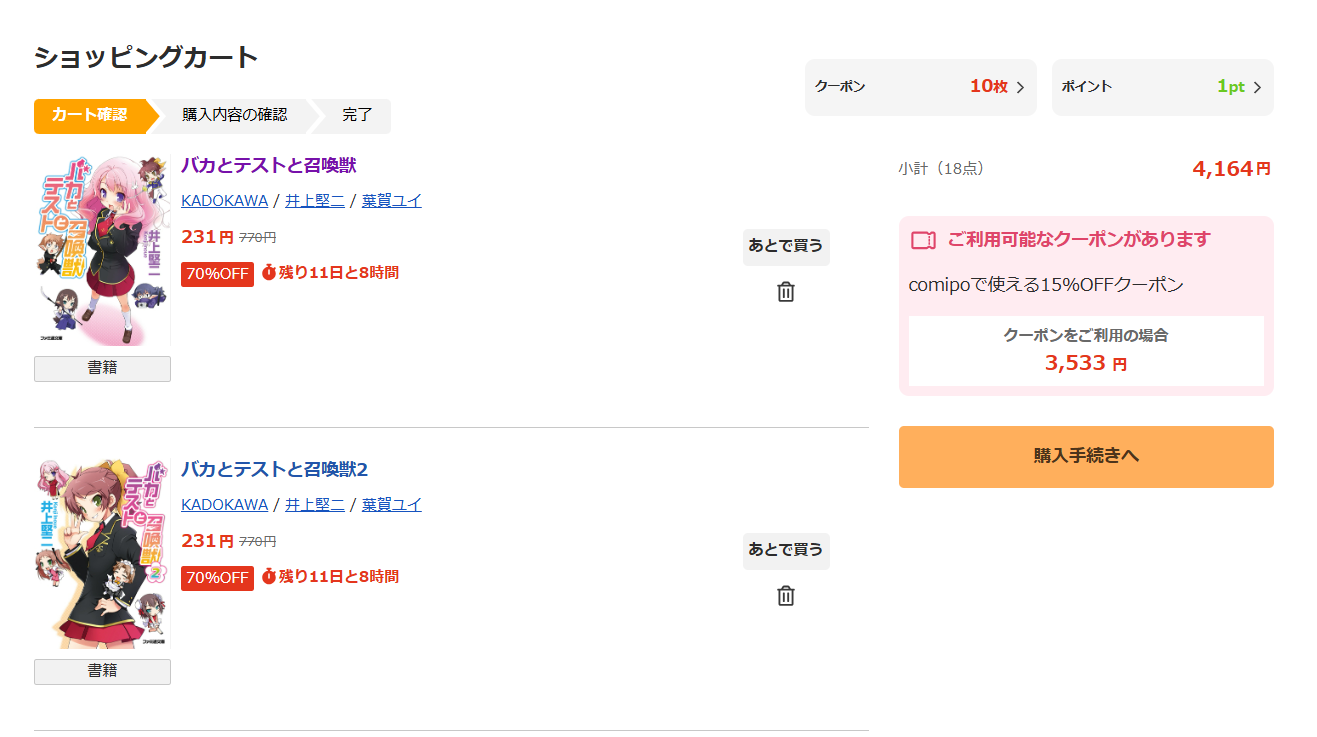Save first book with あとで買う

click(x=786, y=246)
